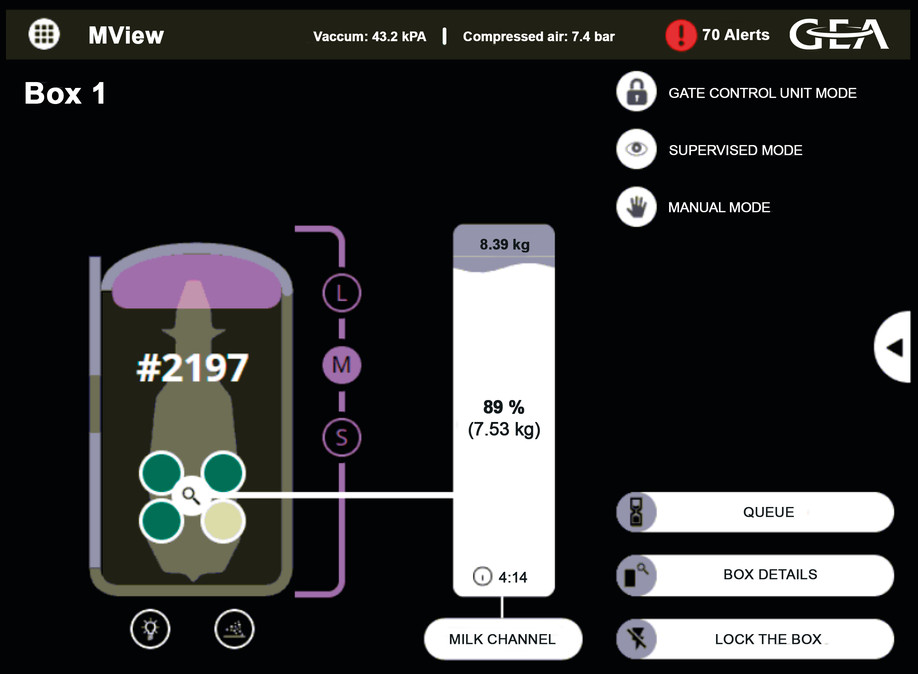Click the feed dispensing icon below the box

[235, 629]
